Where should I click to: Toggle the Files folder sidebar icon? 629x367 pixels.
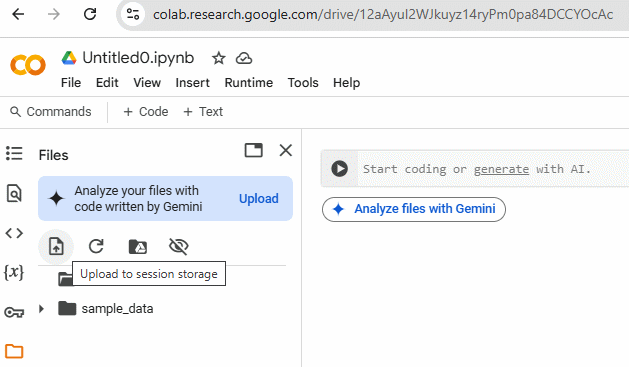(x=14, y=351)
